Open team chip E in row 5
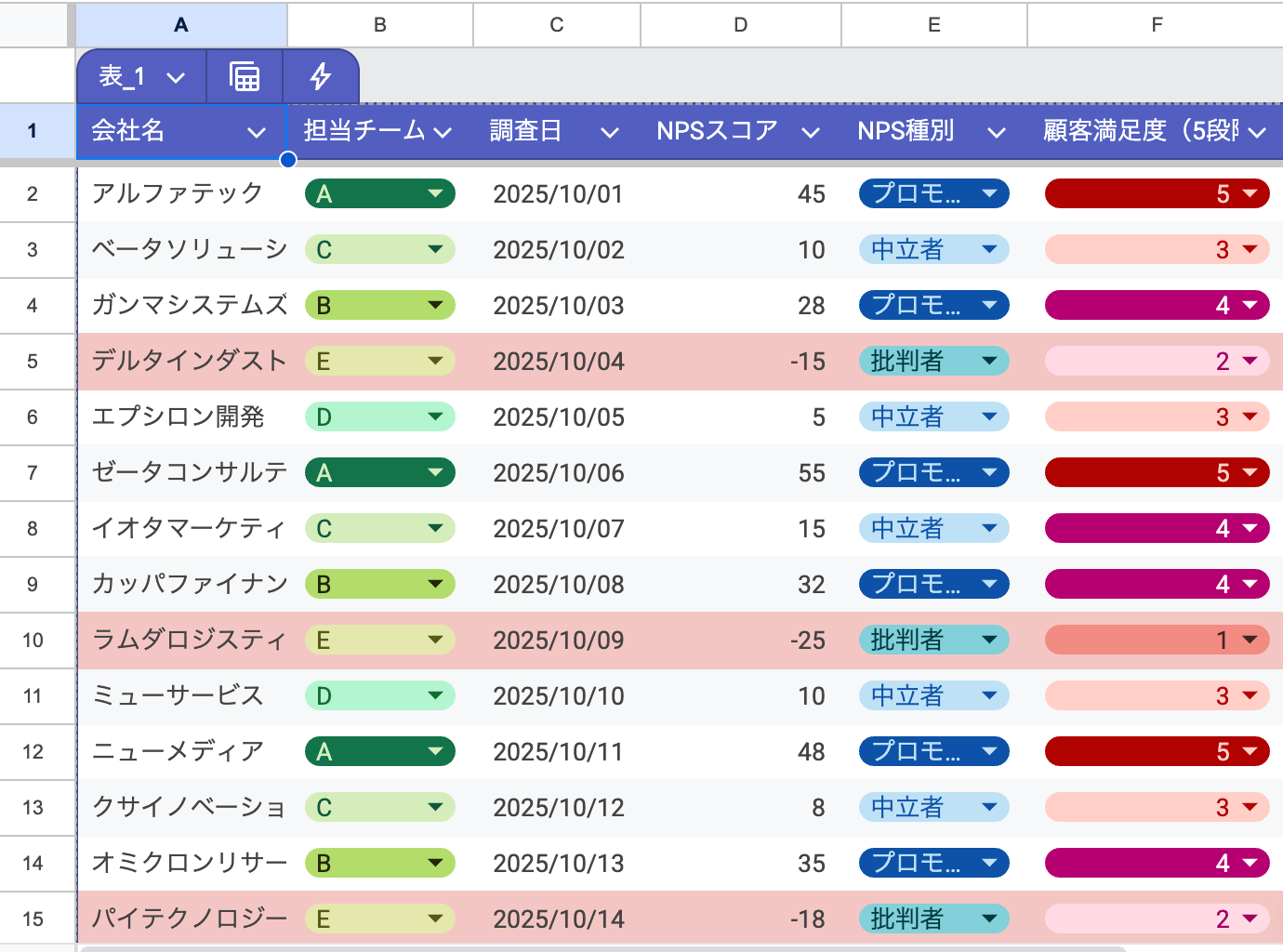Viewport: 1283px width, 952px height. tap(379, 362)
